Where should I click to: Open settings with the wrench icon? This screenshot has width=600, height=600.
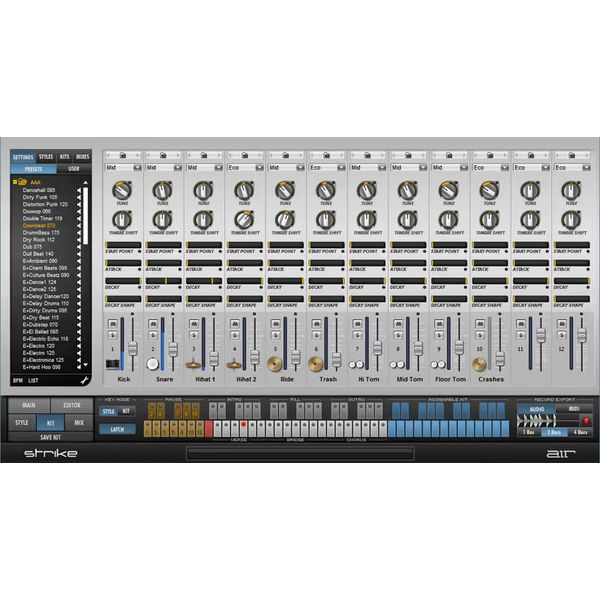click(x=84, y=380)
